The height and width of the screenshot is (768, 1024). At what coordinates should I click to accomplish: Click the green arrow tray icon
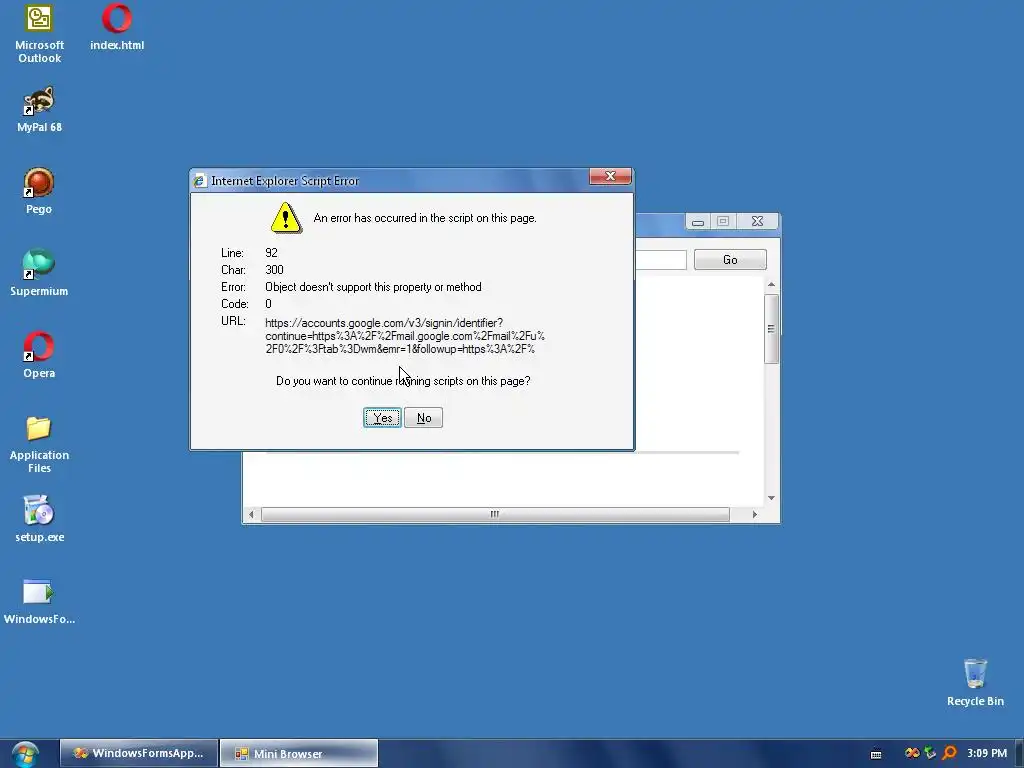[x=931, y=753]
